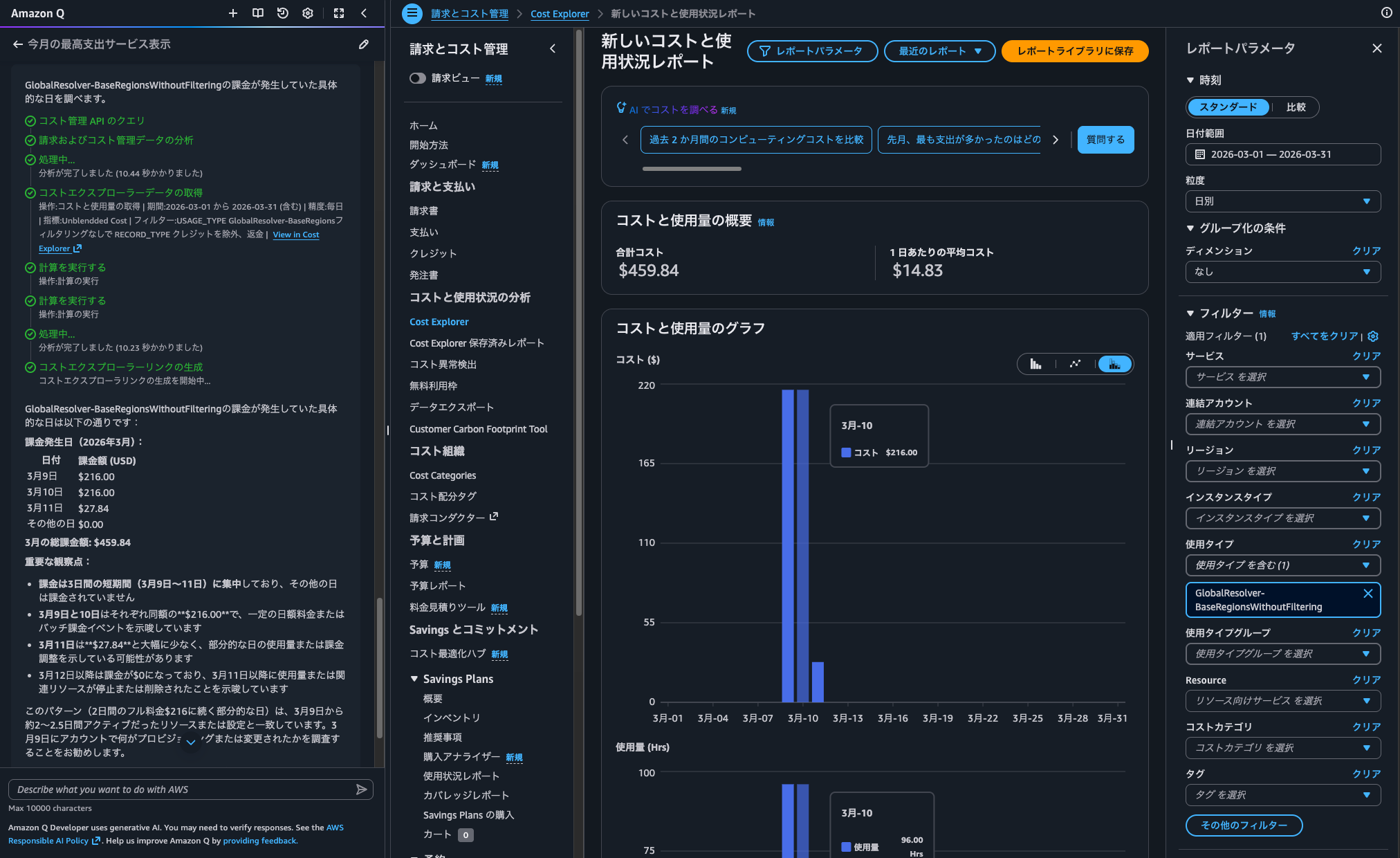Screen dimensions: 1400x858
Task: Switch chart to line graph view
Action: tap(1074, 363)
